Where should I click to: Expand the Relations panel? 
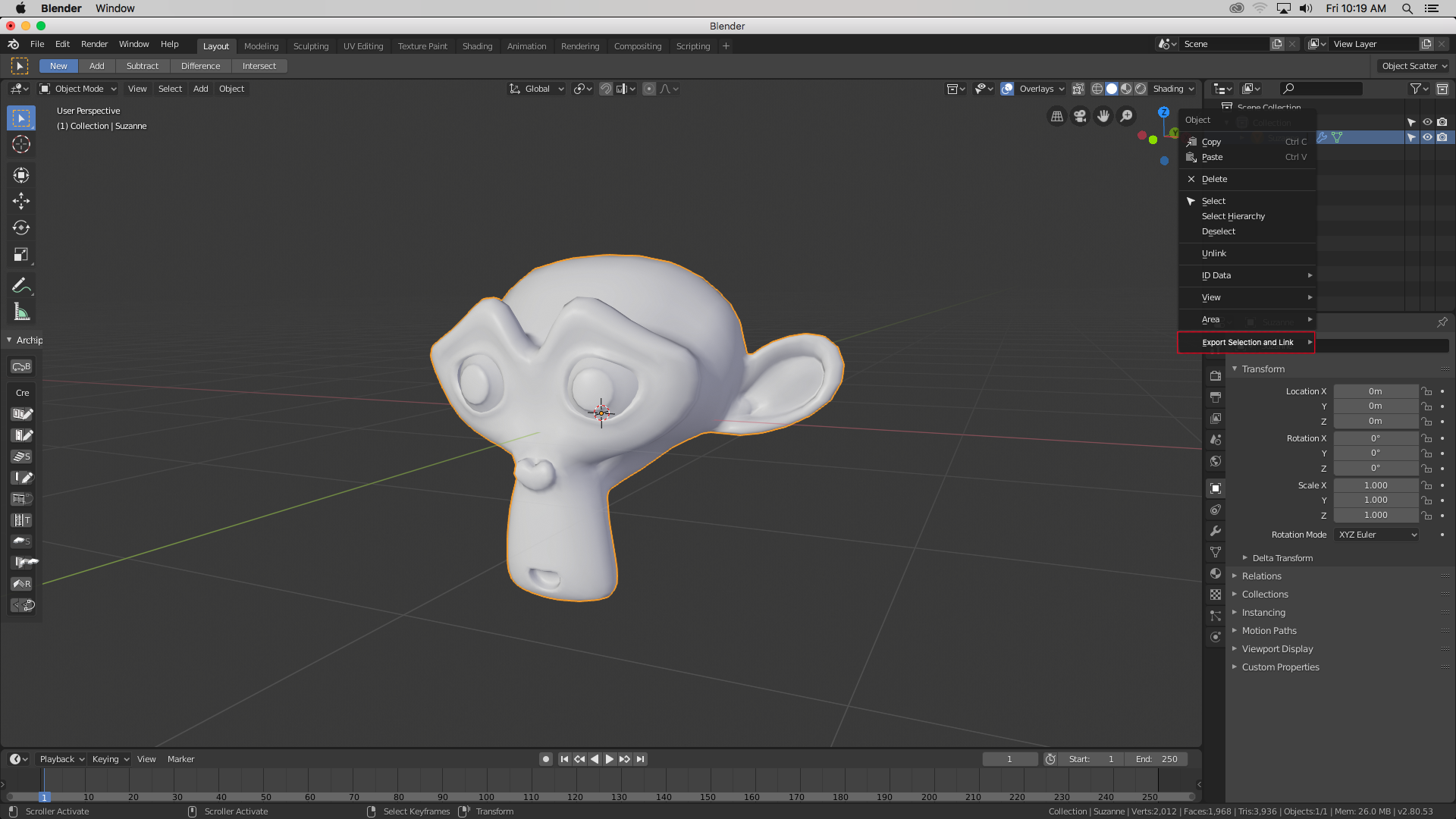1262,576
